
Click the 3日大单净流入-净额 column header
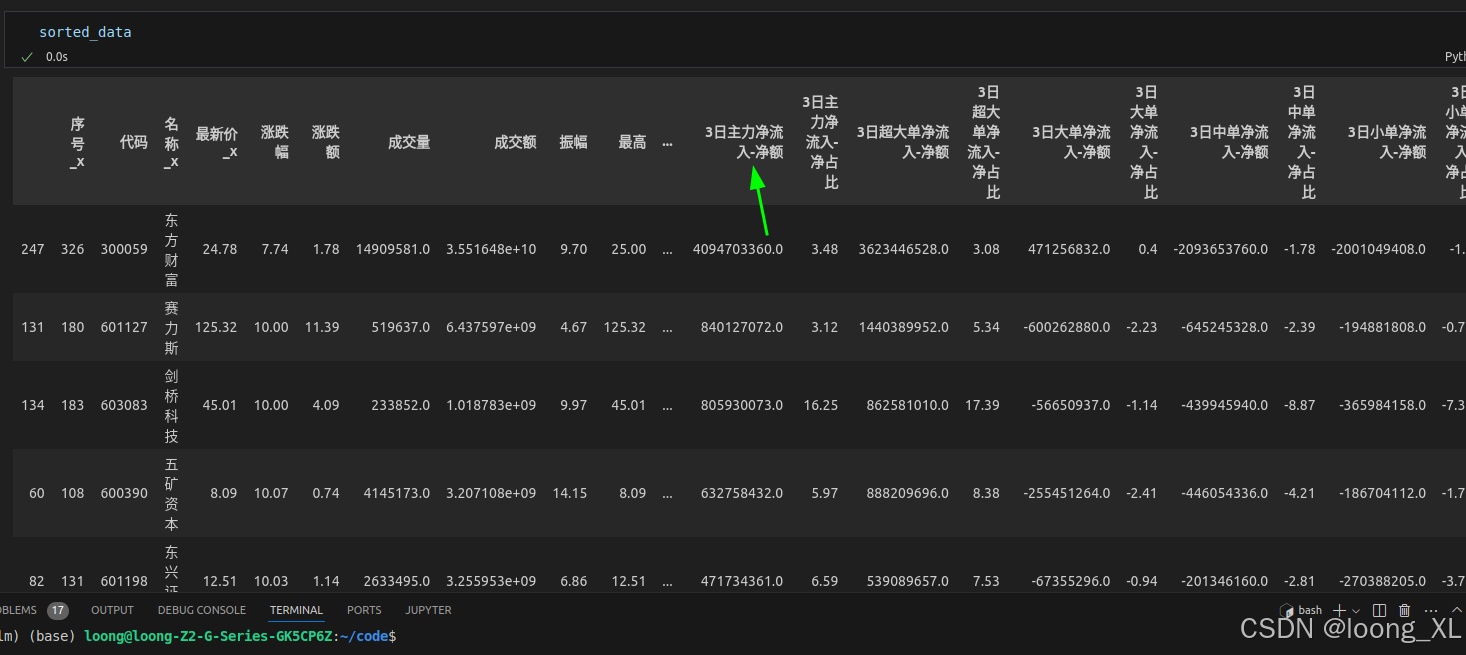tap(1070, 142)
